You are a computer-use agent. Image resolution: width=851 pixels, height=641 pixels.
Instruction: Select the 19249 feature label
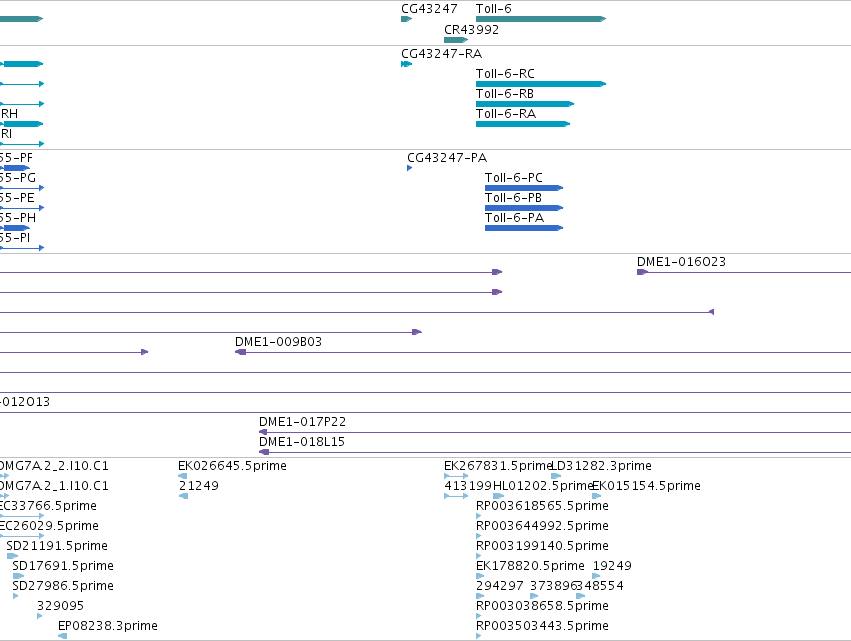612,566
